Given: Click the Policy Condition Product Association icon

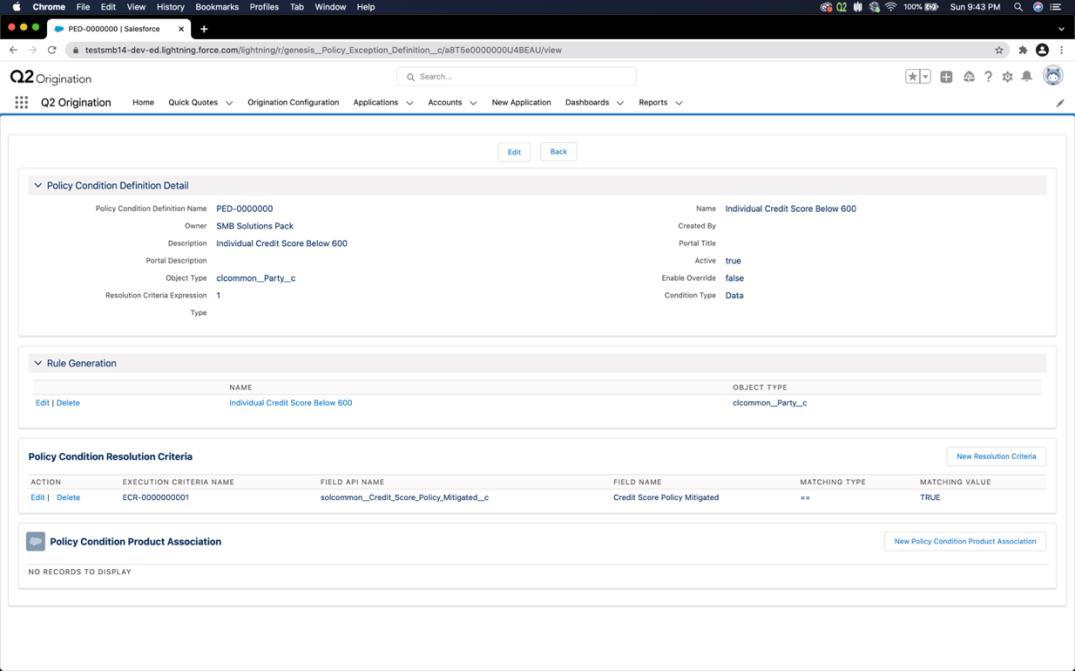Looking at the screenshot, I should 36,541.
